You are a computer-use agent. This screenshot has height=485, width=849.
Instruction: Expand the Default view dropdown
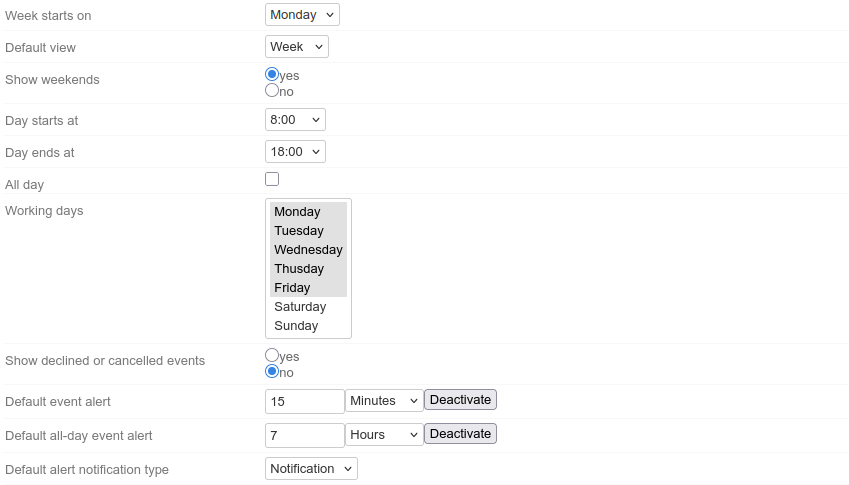pos(296,47)
